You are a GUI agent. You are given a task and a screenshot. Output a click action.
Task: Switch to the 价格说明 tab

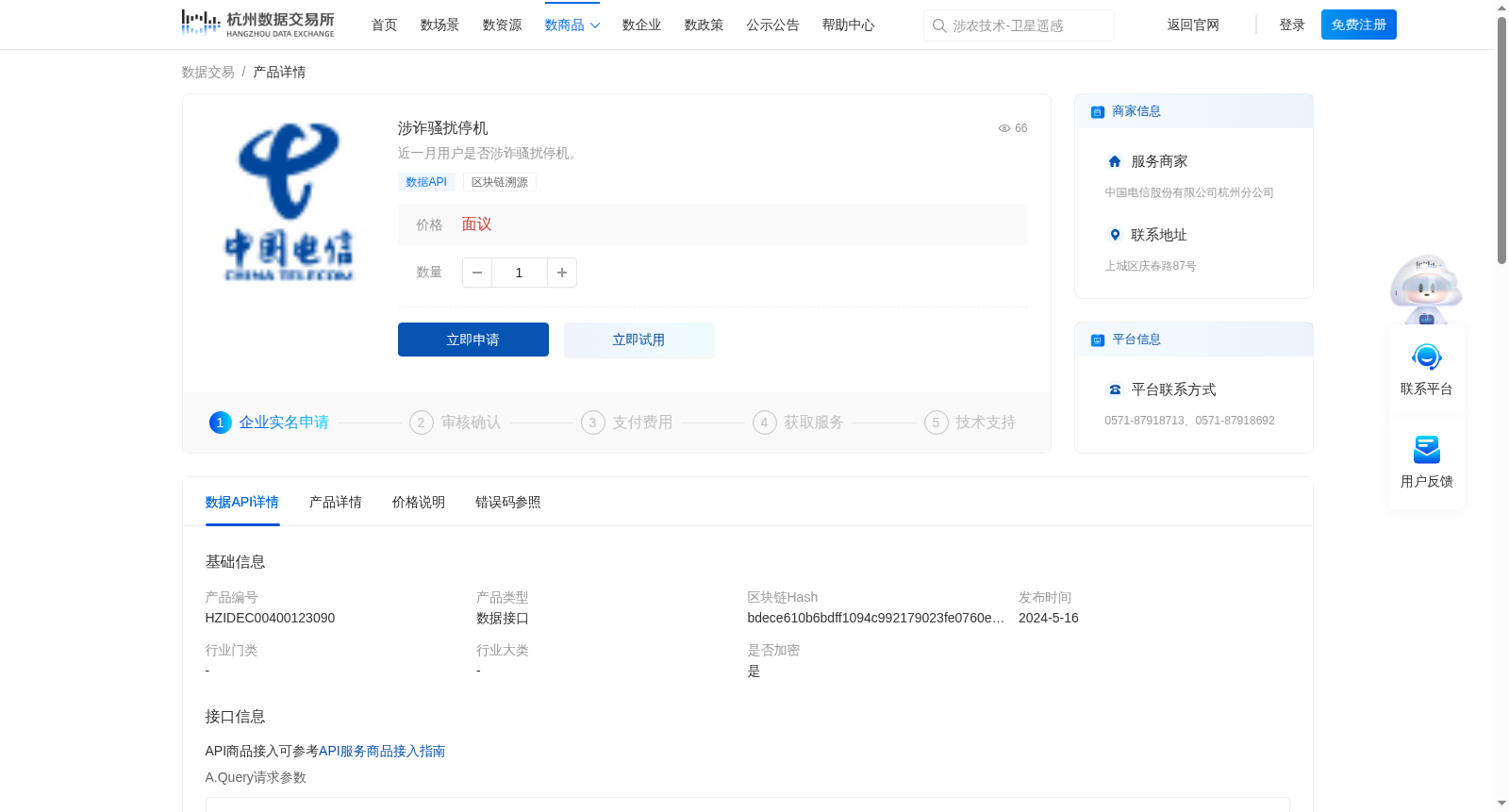419,503
